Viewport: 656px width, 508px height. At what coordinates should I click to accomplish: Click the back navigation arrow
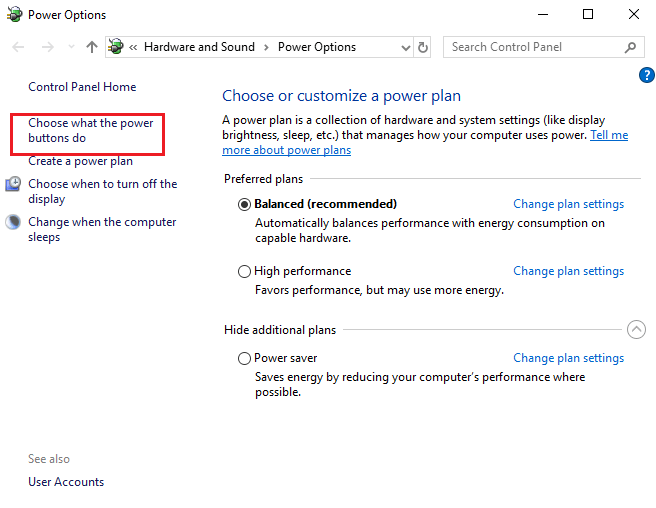click(18, 47)
